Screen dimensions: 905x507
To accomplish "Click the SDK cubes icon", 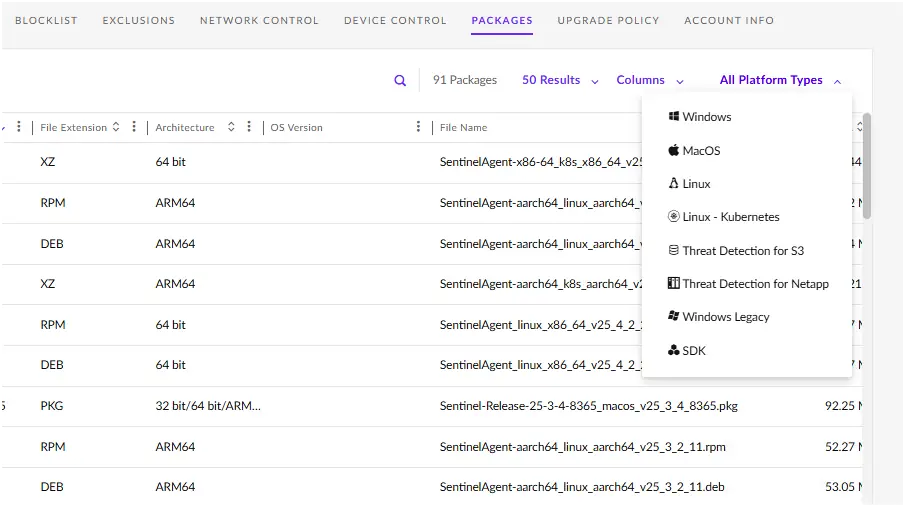I will 674,350.
